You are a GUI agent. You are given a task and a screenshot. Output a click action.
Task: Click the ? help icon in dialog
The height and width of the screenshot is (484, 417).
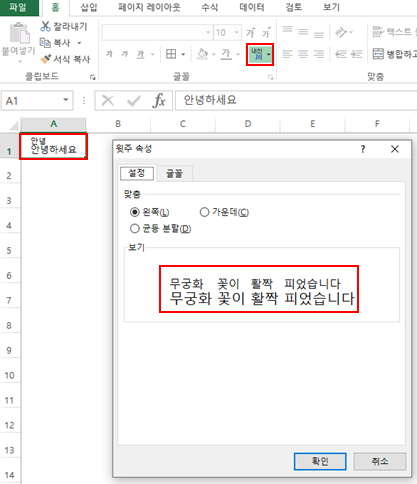(x=363, y=149)
